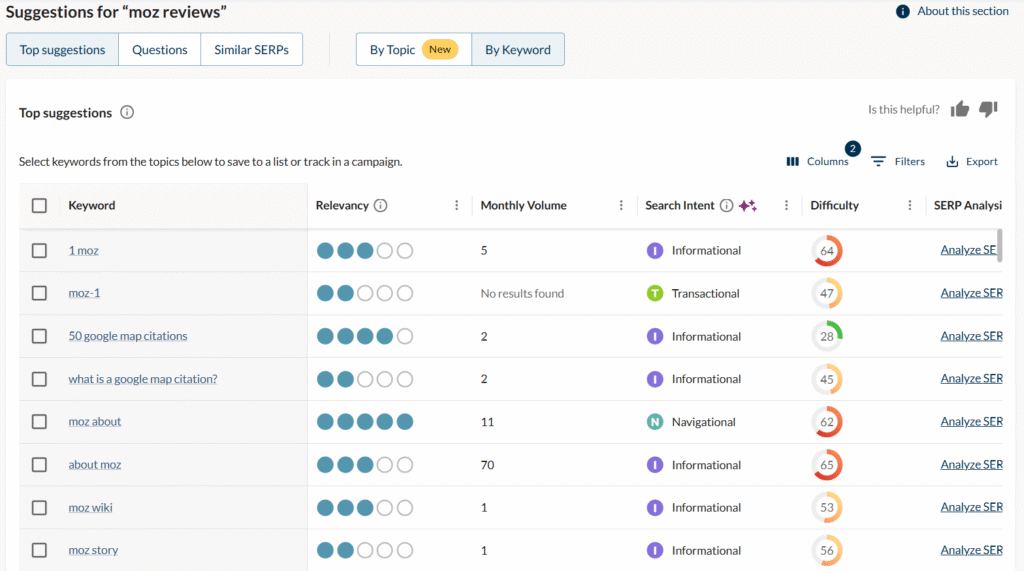The width and height of the screenshot is (1024, 571).
Task: Click the difficulty 47 gauge for moz-1
Action: pos(827,293)
